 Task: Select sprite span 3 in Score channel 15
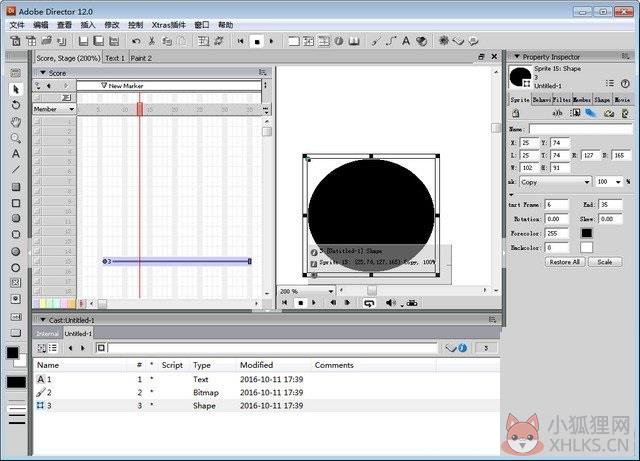click(177, 261)
